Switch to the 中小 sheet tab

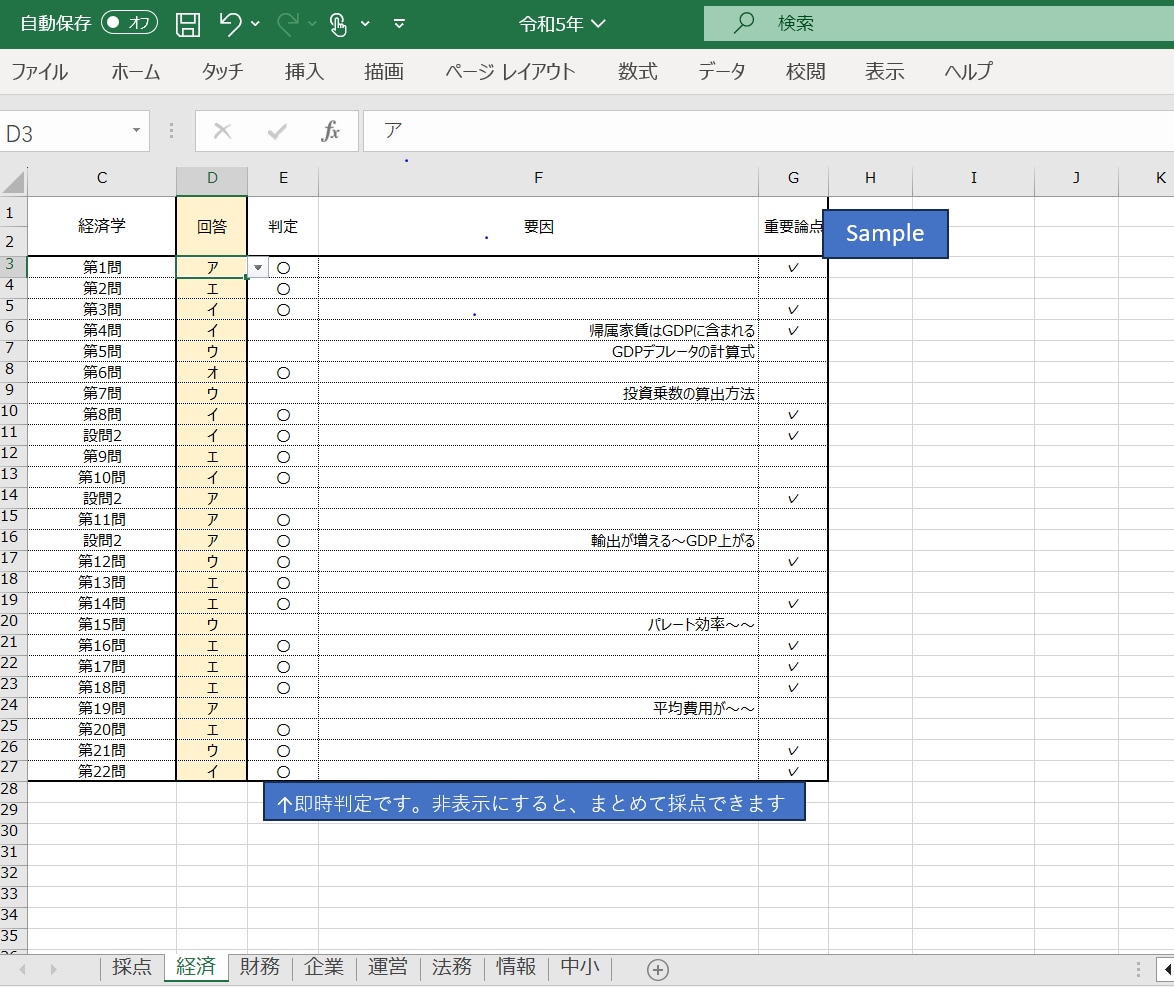(580, 968)
